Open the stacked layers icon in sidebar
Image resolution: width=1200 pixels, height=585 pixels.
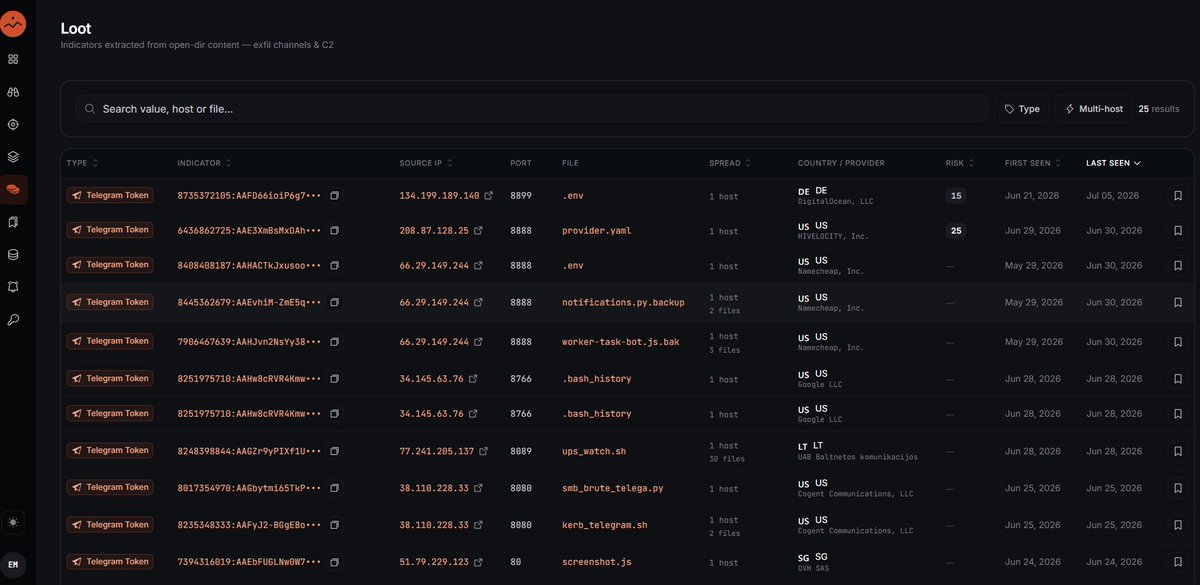13,157
